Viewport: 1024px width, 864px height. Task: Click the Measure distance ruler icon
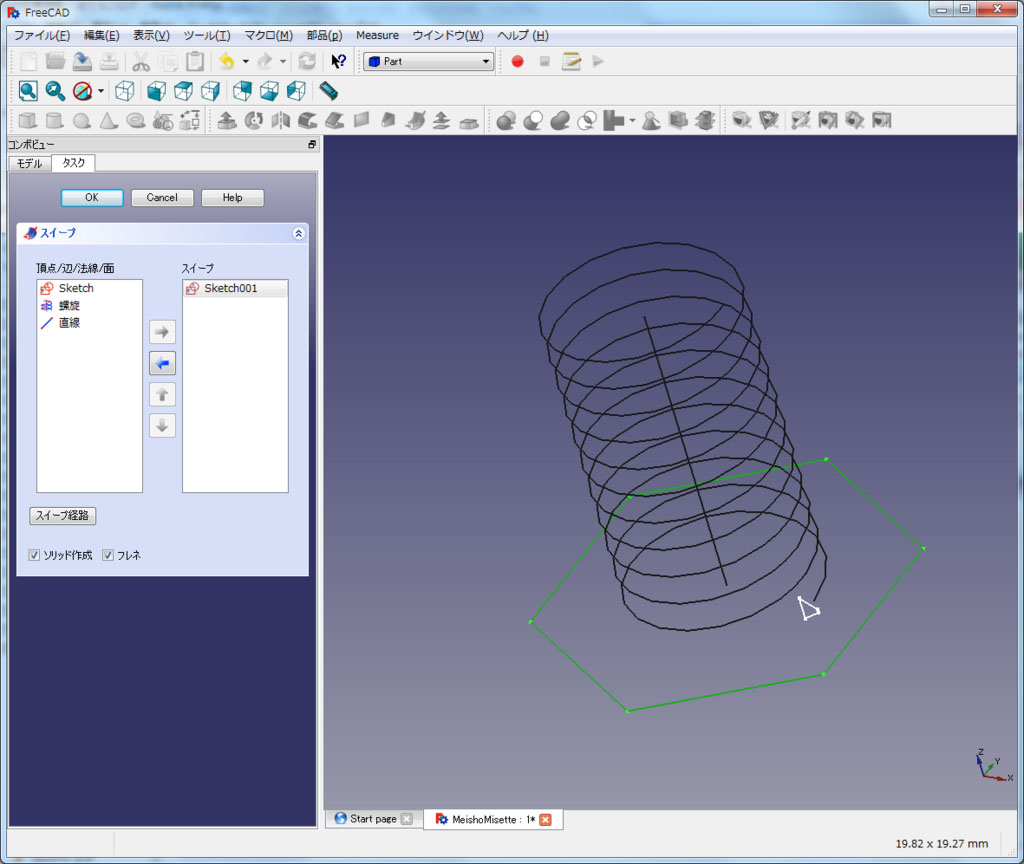click(x=329, y=91)
